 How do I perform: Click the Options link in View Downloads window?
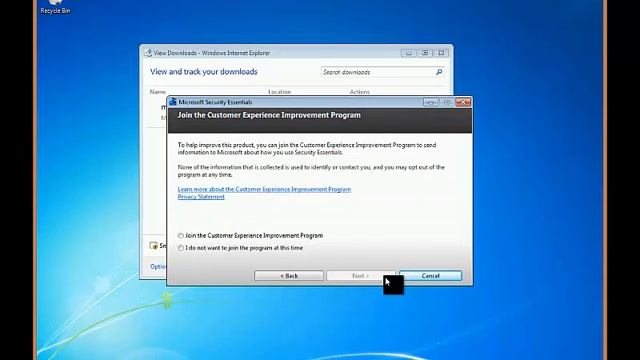158,267
